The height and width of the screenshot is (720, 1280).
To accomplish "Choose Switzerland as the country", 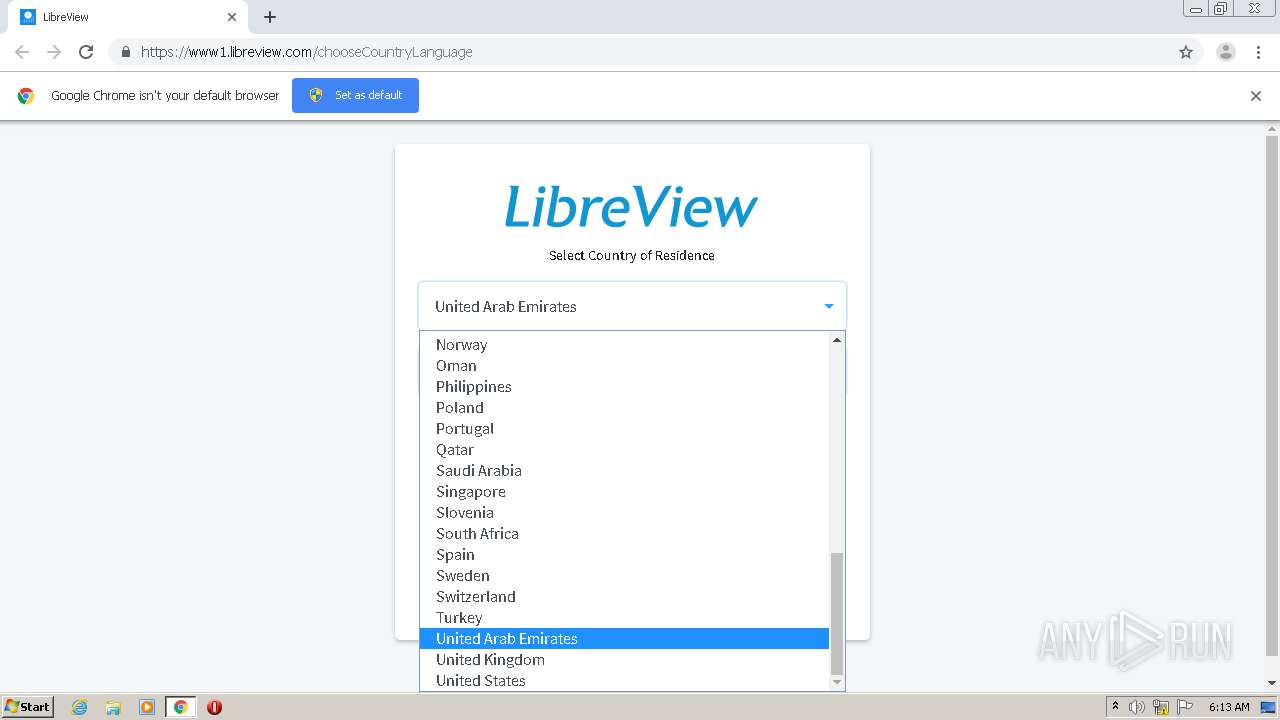I will click(624, 597).
